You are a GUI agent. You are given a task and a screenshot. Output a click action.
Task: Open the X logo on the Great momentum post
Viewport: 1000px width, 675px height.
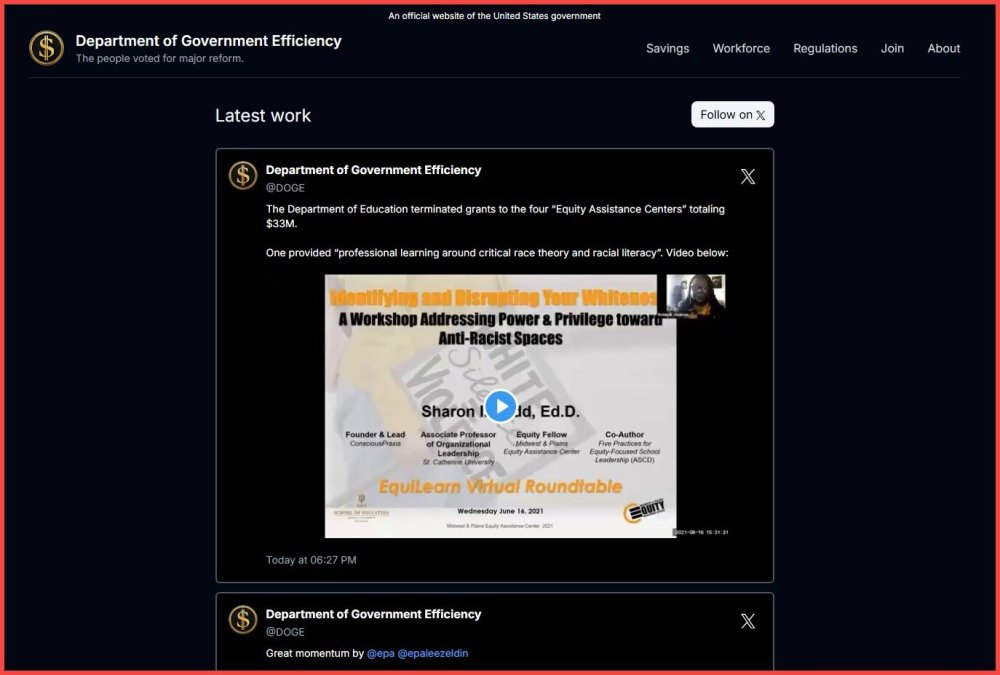pos(747,621)
